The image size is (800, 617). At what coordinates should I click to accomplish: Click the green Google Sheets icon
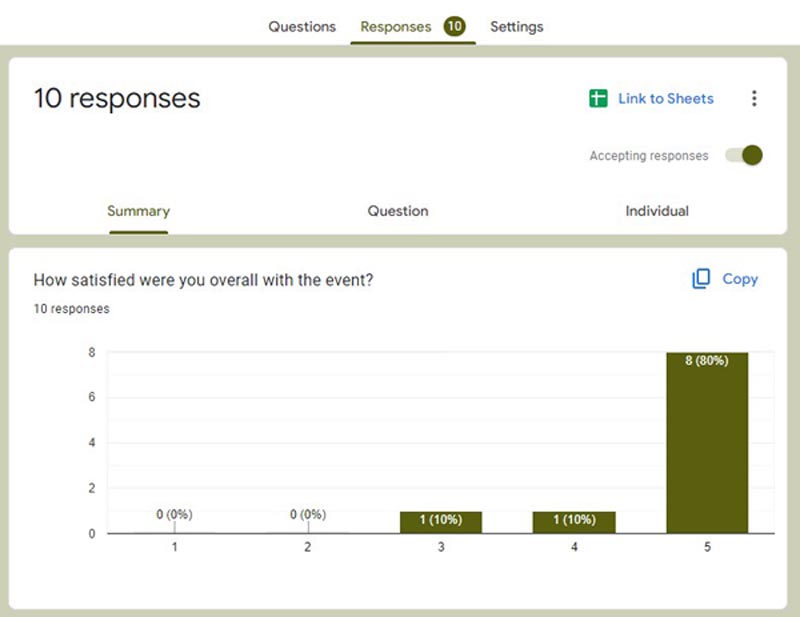pyautogui.click(x=598, y=98)
